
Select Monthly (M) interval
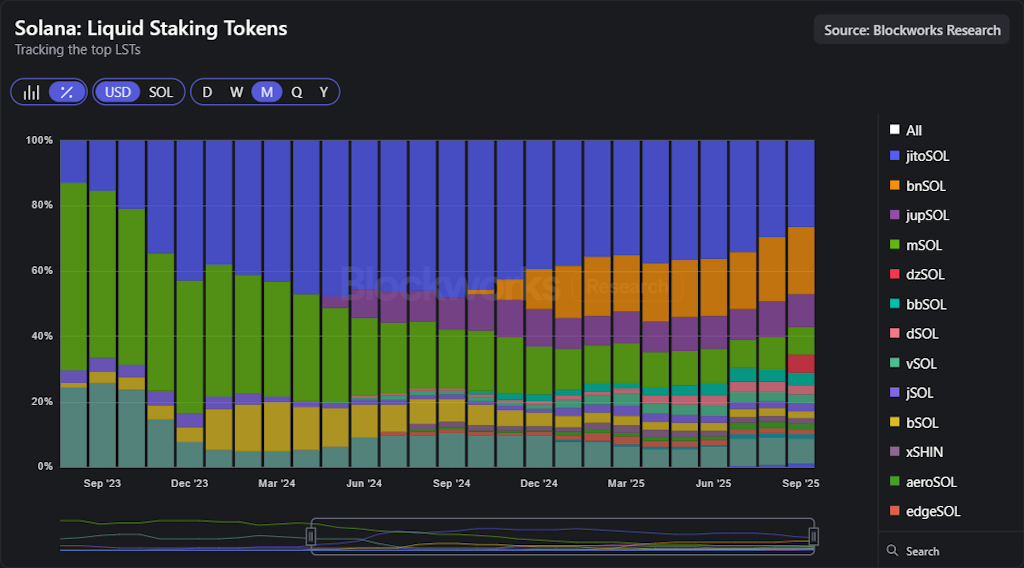coord(267,92)
